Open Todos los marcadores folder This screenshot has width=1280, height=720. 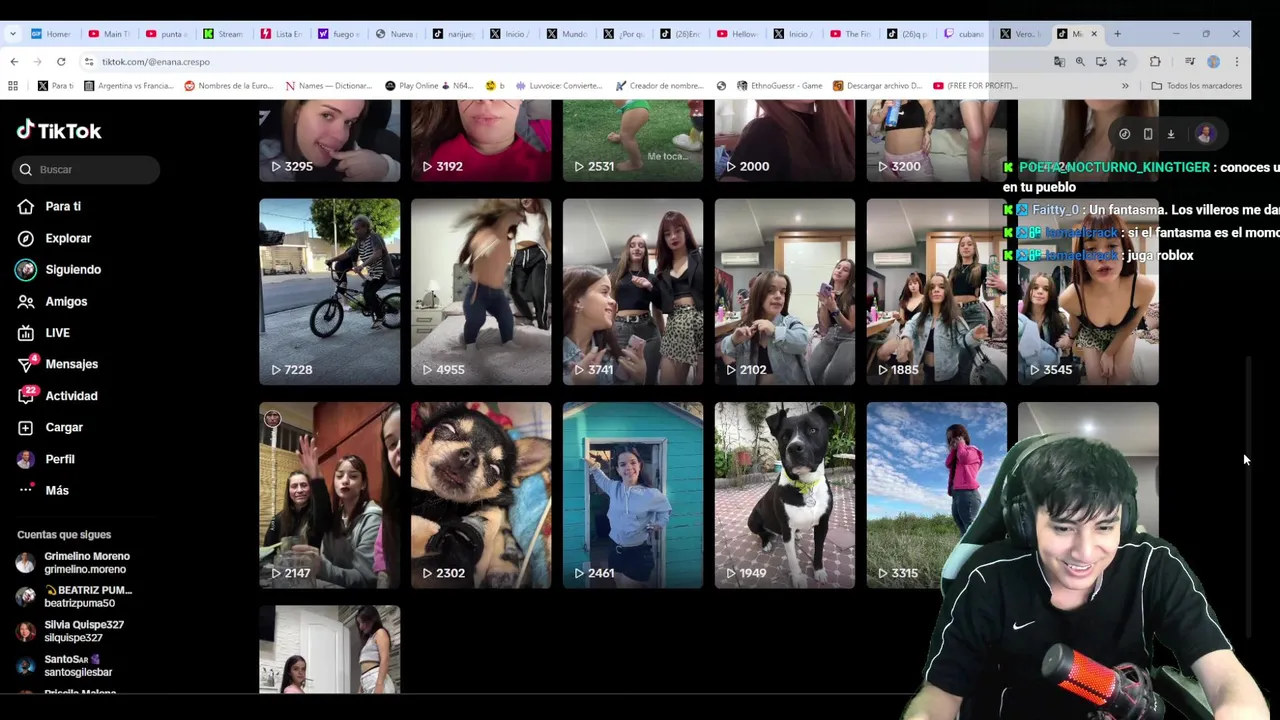pyautogui.click(x=1196, y=86)
